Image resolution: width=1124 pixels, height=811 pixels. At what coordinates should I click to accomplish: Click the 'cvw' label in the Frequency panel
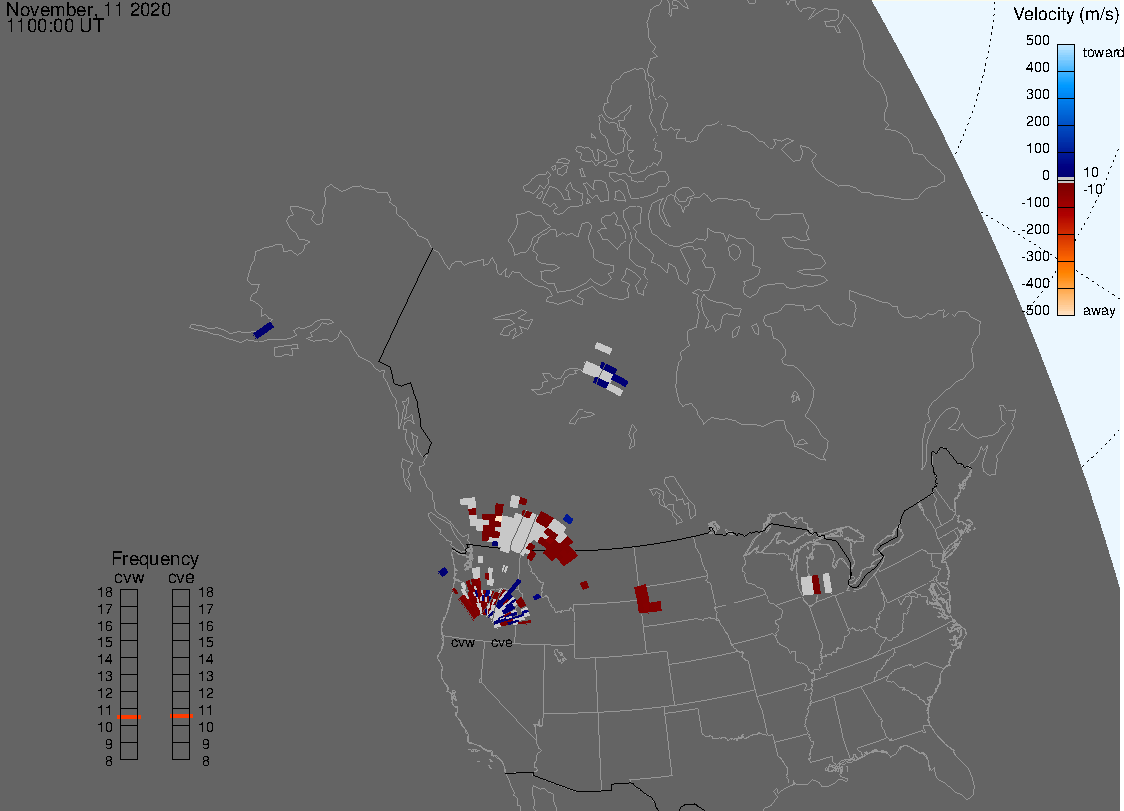(129, 577)
